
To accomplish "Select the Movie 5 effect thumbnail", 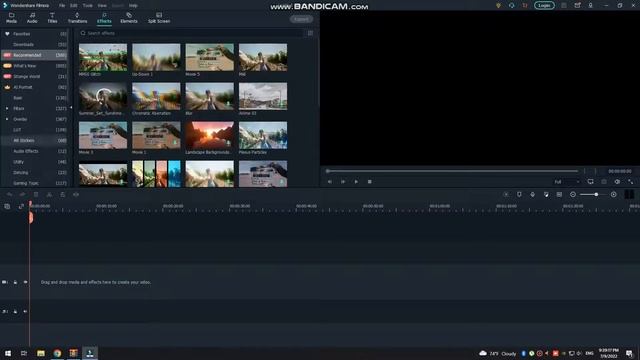I will click(209, 57).
